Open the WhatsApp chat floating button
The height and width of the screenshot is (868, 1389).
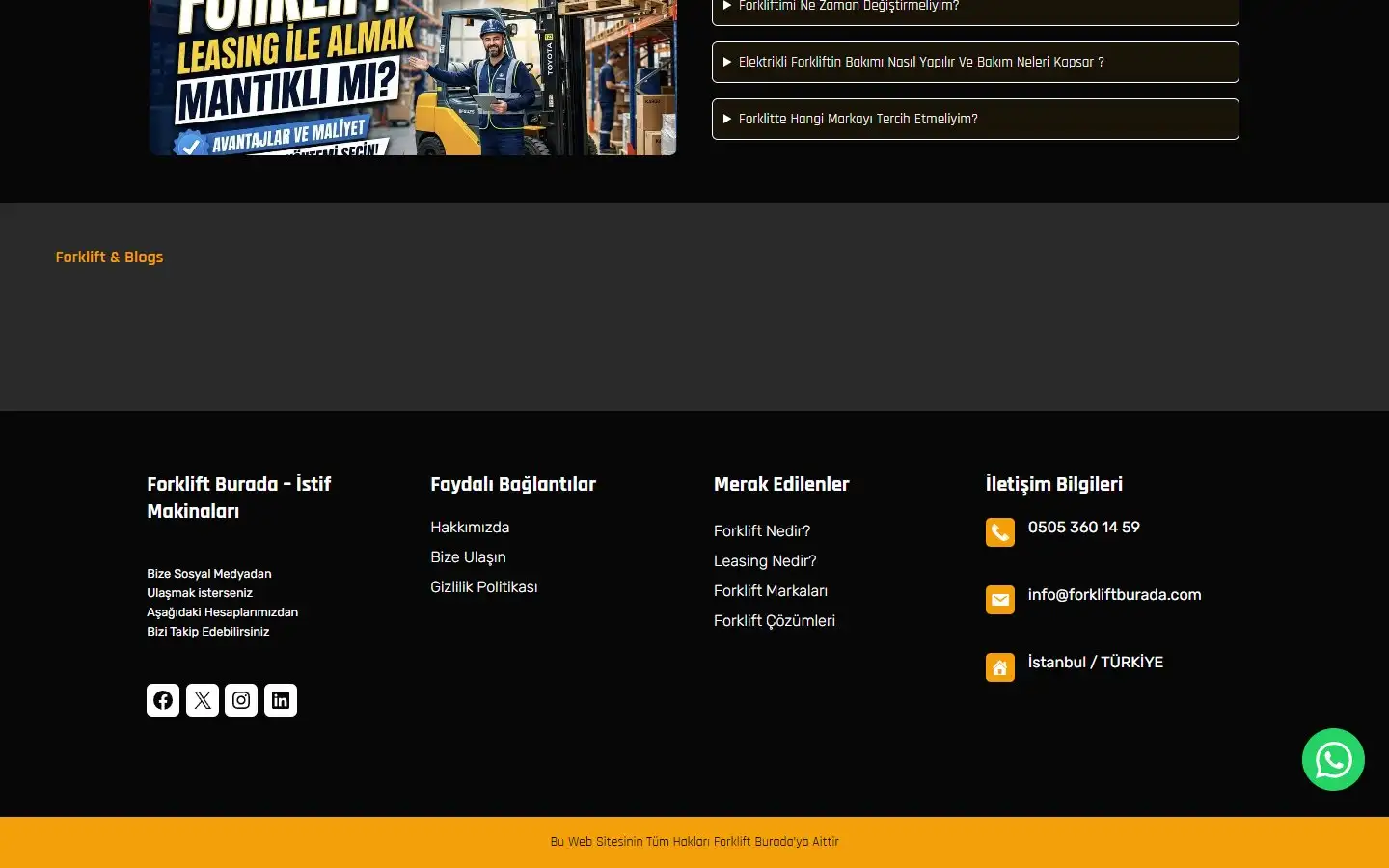pos(1333,760)
